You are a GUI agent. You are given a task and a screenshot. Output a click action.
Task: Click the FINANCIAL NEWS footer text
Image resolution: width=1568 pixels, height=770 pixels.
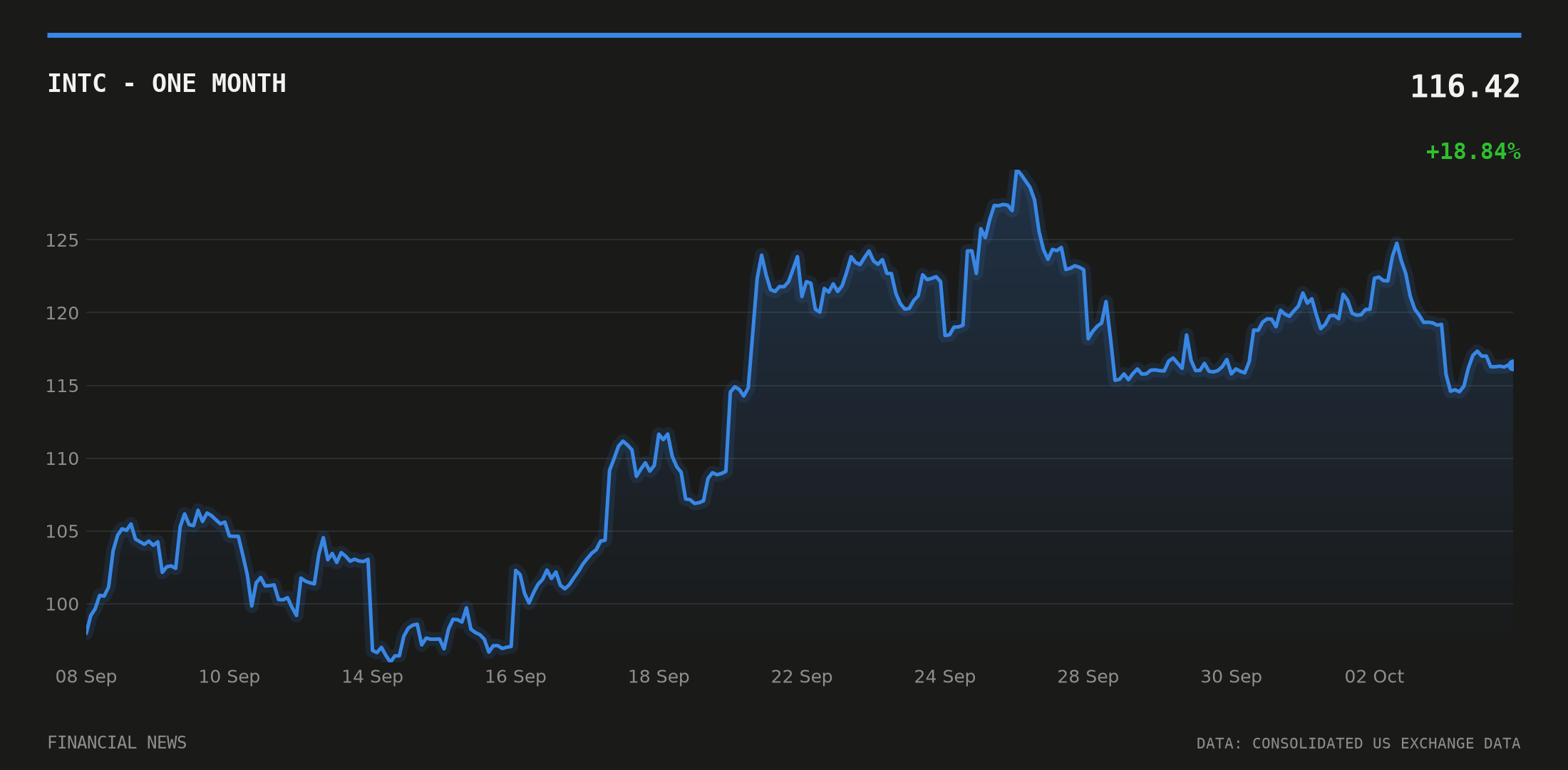coord(117,743)
